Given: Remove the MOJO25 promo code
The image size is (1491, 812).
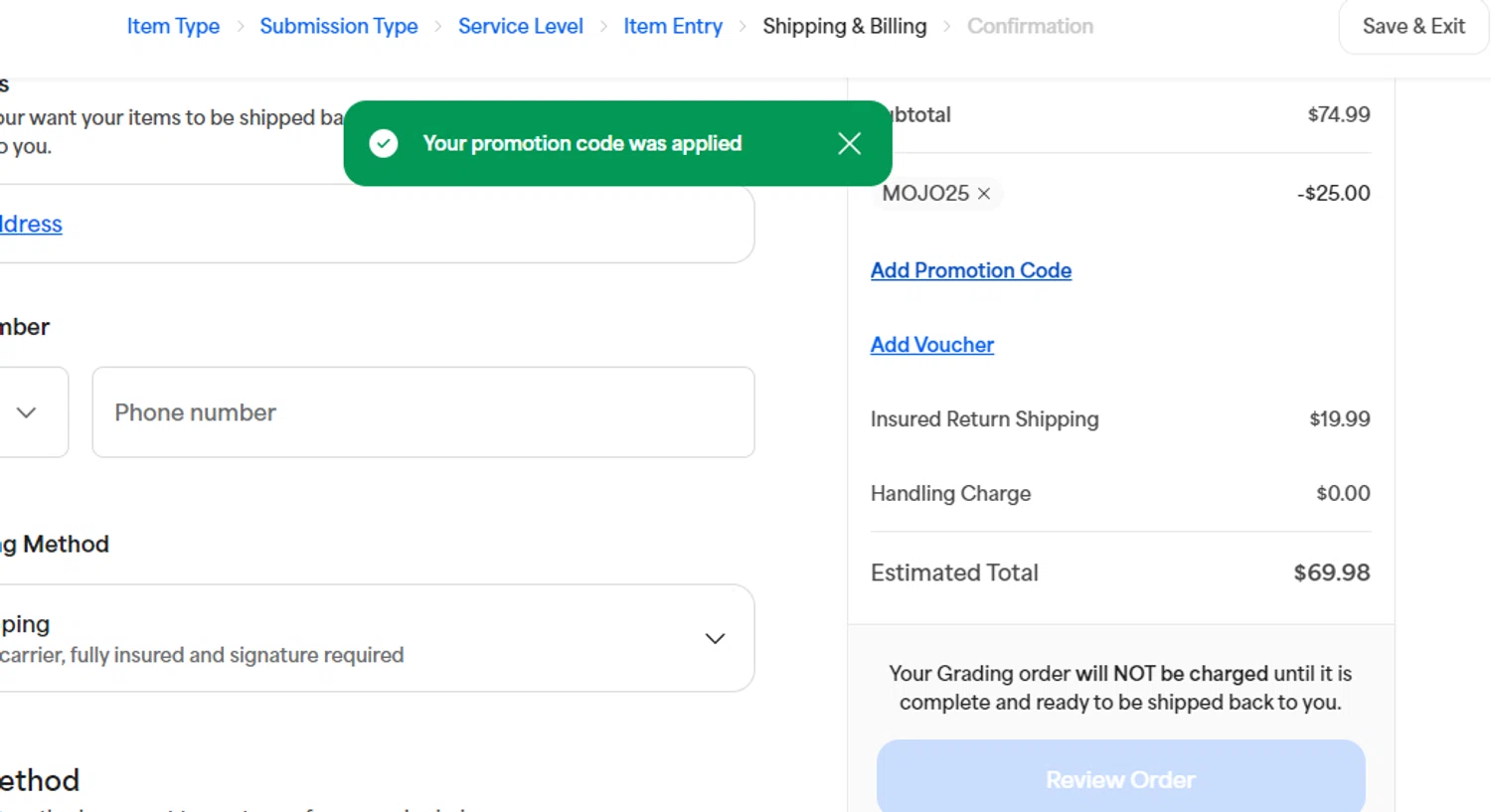Looking at the screenshot, I should pos(984,194).
